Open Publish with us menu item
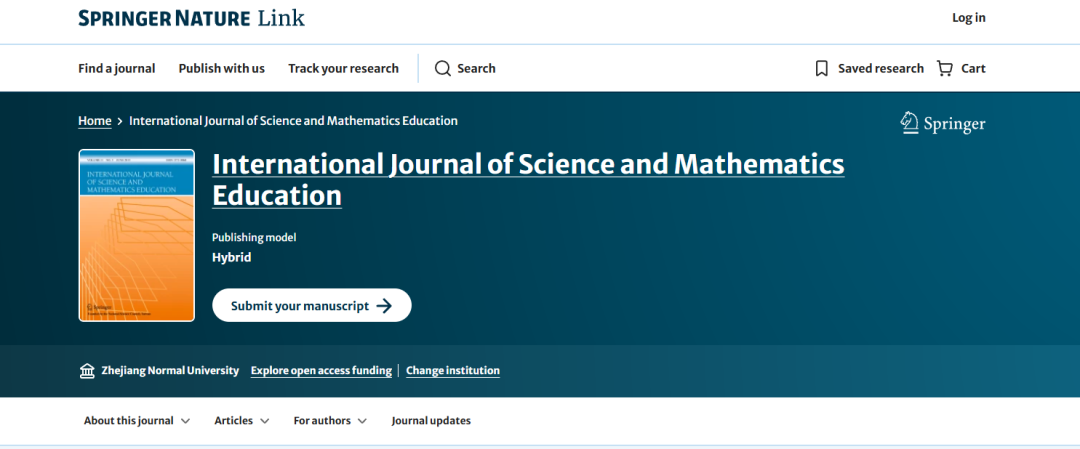This screenshot has width=1080, height=449. (221, 68)
